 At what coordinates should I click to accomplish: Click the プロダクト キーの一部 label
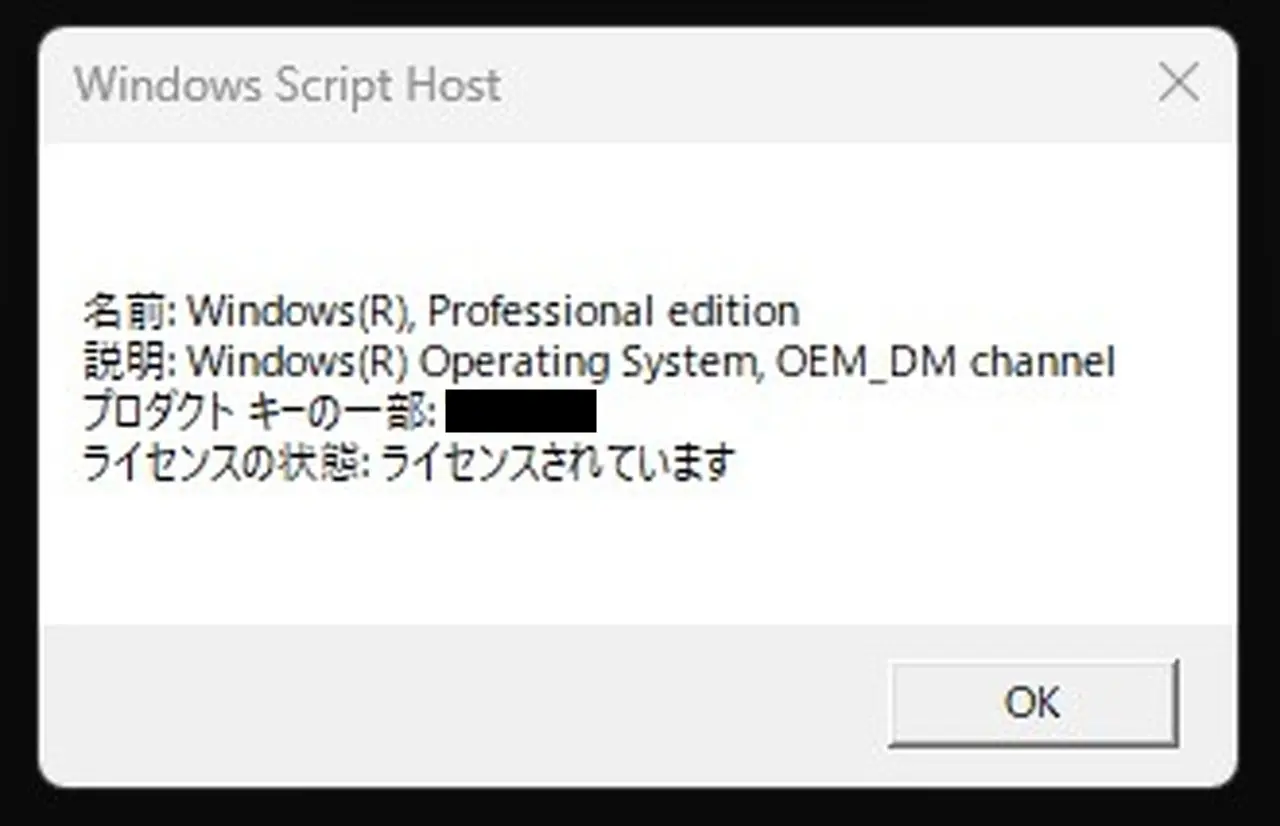258,411
